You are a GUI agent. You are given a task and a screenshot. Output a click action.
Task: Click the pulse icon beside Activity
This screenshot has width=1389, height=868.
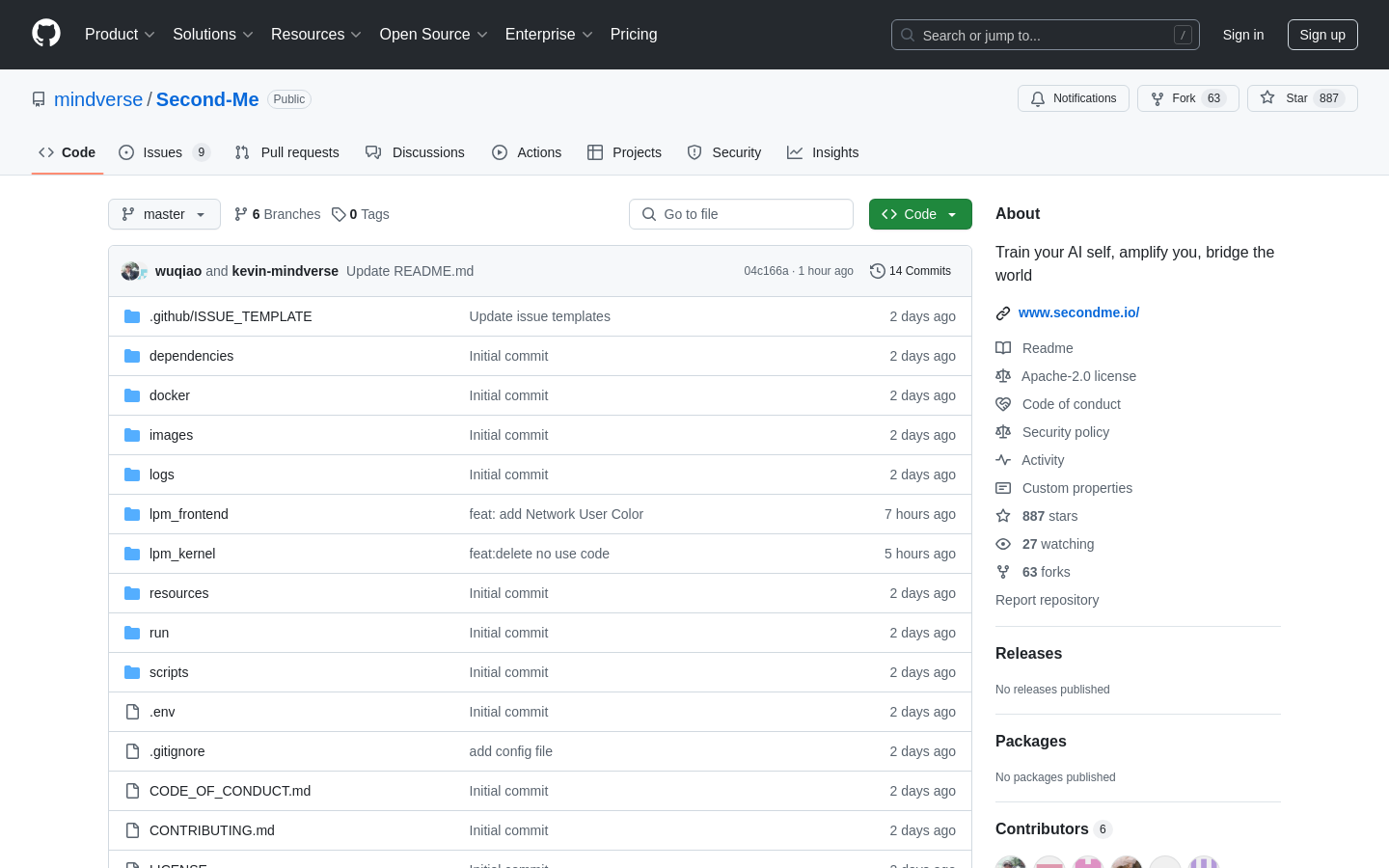coord(1003,460)
